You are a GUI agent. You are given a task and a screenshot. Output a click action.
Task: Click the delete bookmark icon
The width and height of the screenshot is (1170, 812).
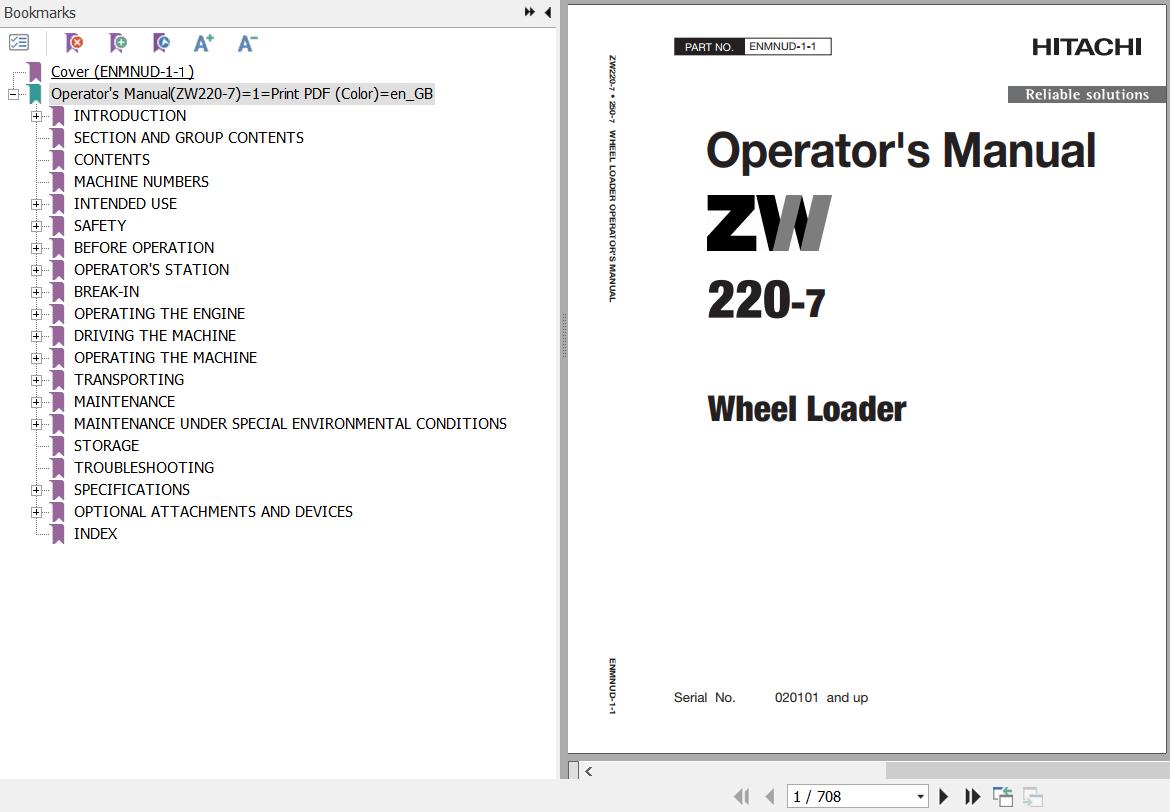pos(74,43)
